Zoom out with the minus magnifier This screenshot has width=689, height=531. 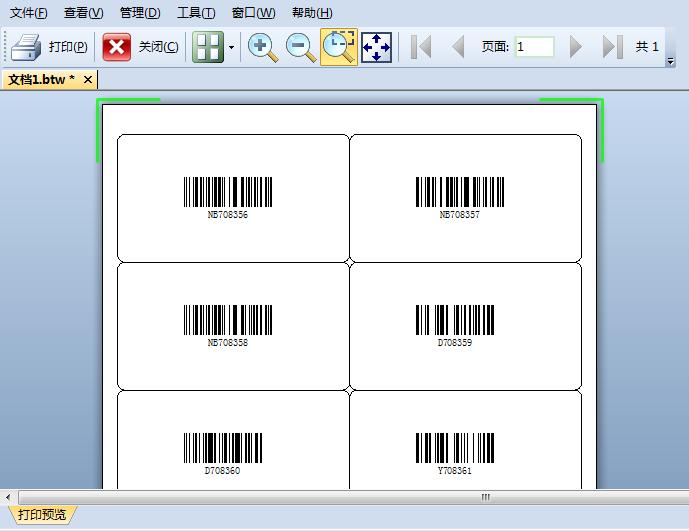(301, 47)
